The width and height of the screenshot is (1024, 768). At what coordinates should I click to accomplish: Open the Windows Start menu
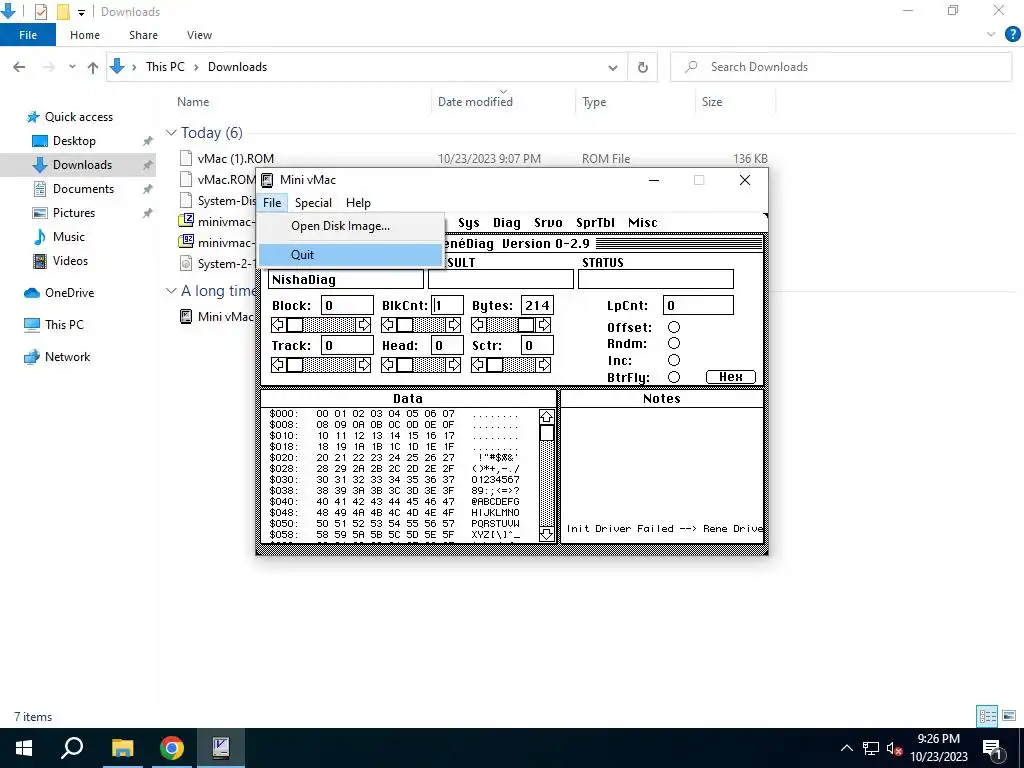tap(24, 748)
